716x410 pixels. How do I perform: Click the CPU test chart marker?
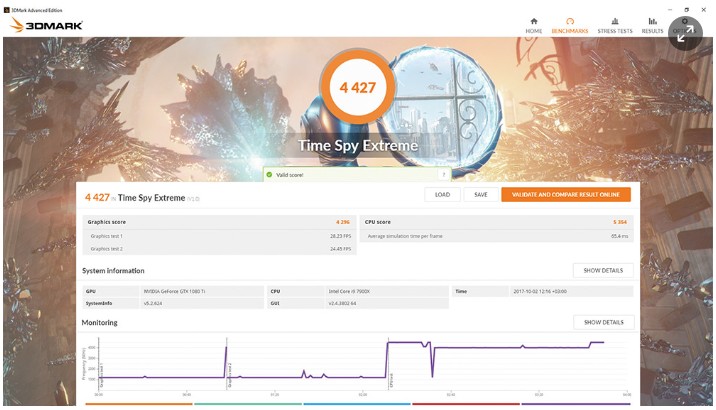[391, 381]
